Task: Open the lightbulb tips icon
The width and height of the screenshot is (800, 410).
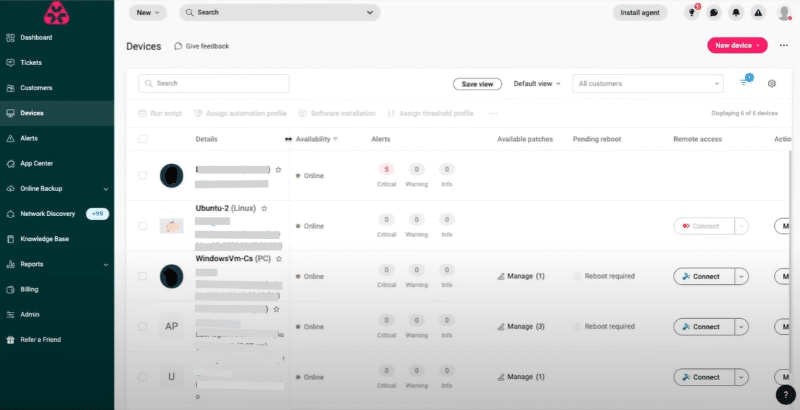Action: pos(692,13)
